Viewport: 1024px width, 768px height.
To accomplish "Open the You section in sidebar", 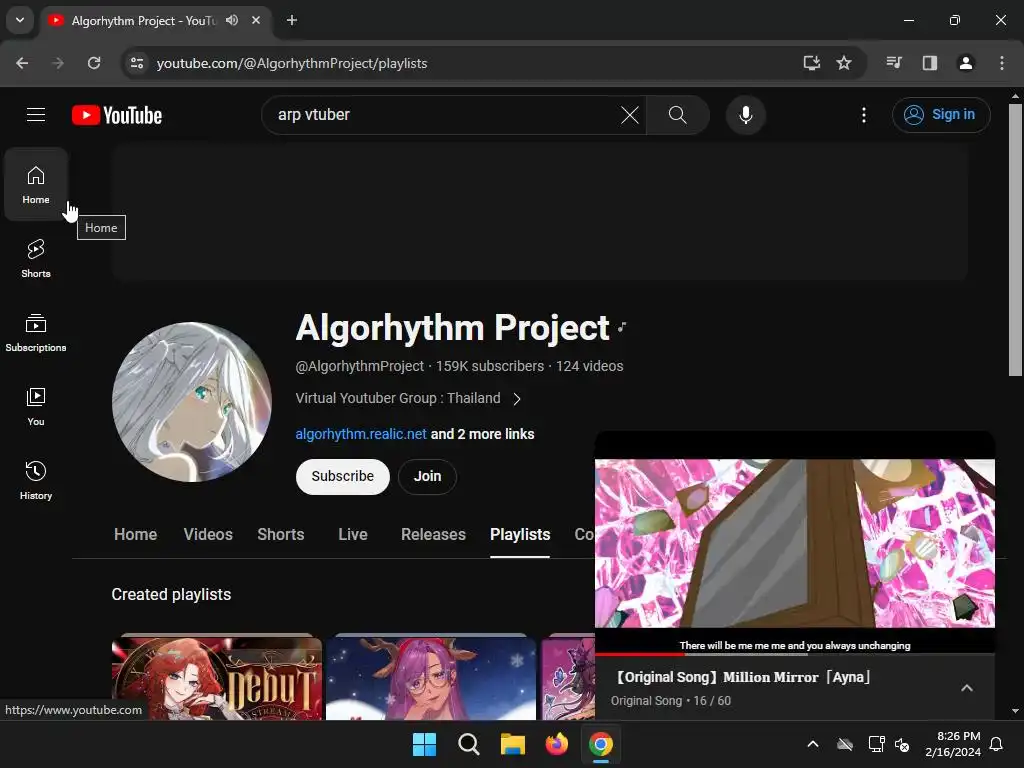I will point(36,406).
